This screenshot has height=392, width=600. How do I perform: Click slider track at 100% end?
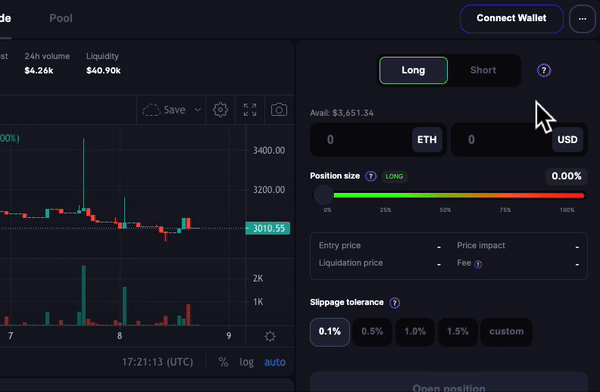coord(581,196)
